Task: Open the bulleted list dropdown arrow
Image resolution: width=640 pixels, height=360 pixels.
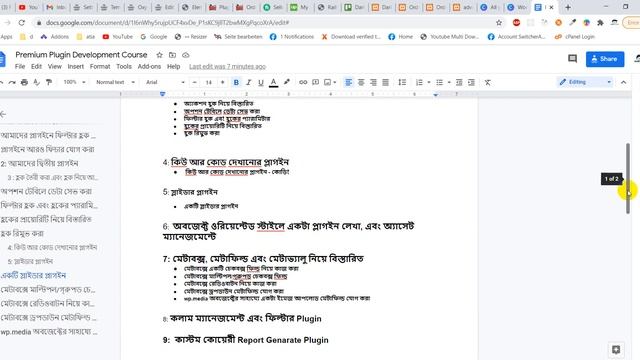Action: [449, 82]
